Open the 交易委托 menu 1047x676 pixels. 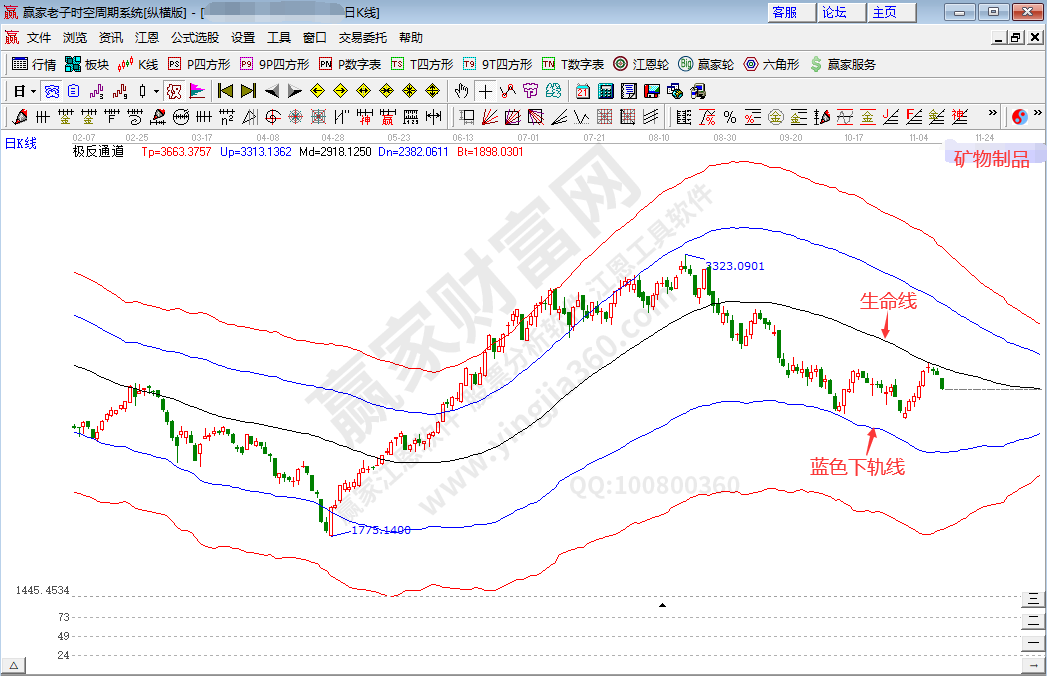(362, 38)
